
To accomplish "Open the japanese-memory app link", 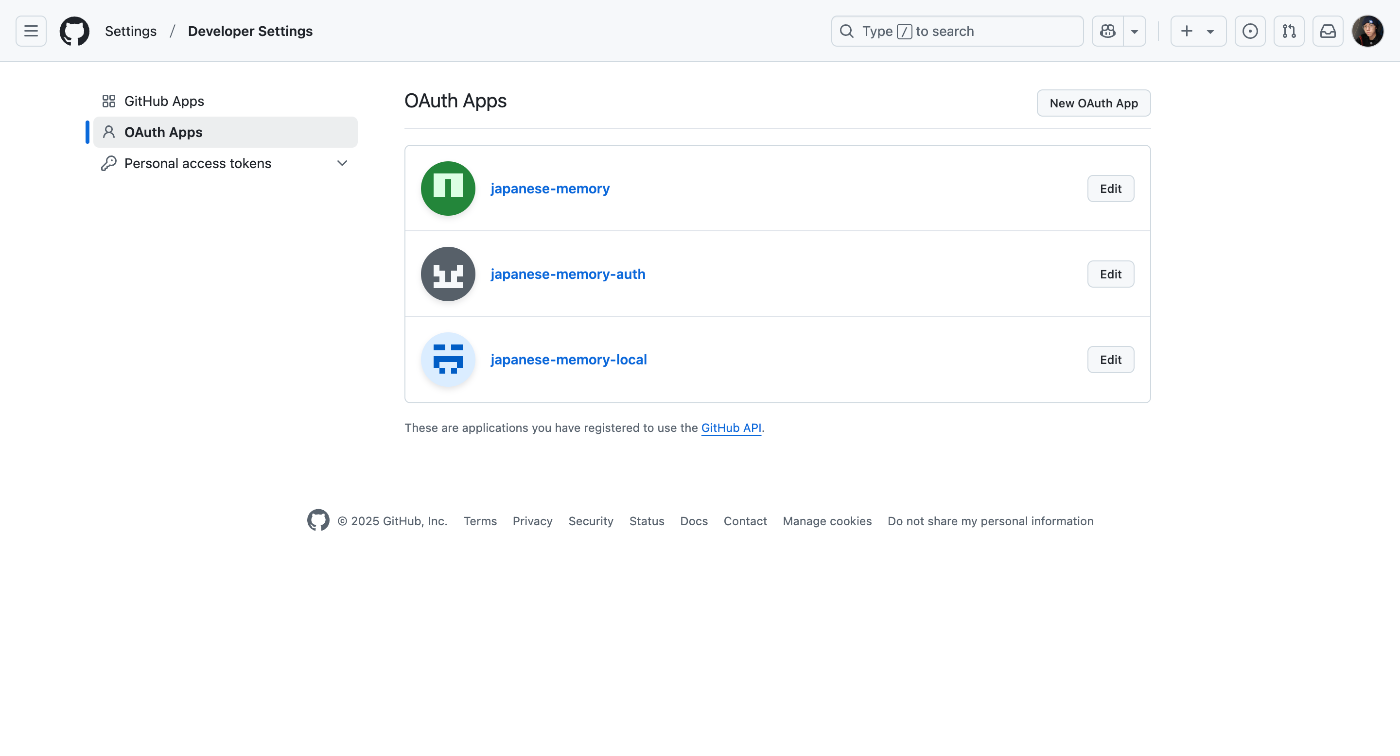I will point(550,188).
